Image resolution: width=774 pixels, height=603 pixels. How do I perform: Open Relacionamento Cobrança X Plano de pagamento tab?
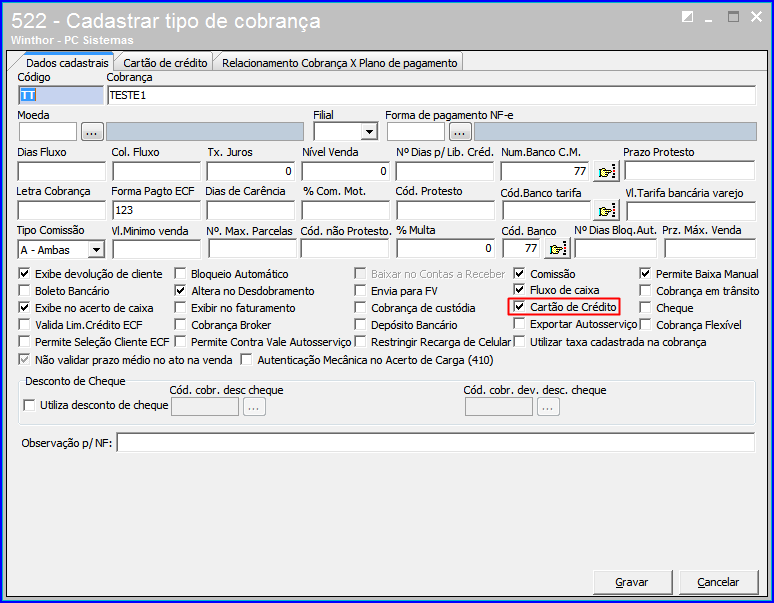coord(339,63)
